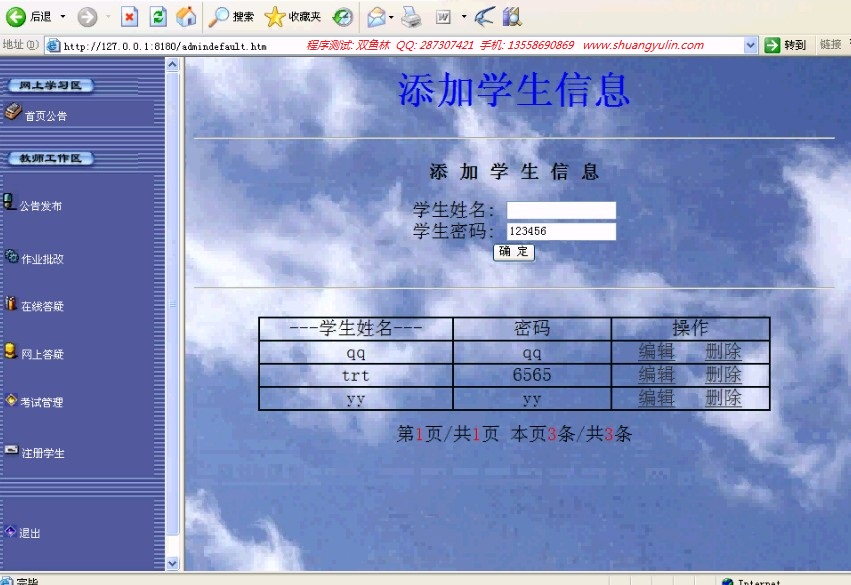851x585 pixels.
Task: Click 删除 link for student yy
Action: [723, 398]
